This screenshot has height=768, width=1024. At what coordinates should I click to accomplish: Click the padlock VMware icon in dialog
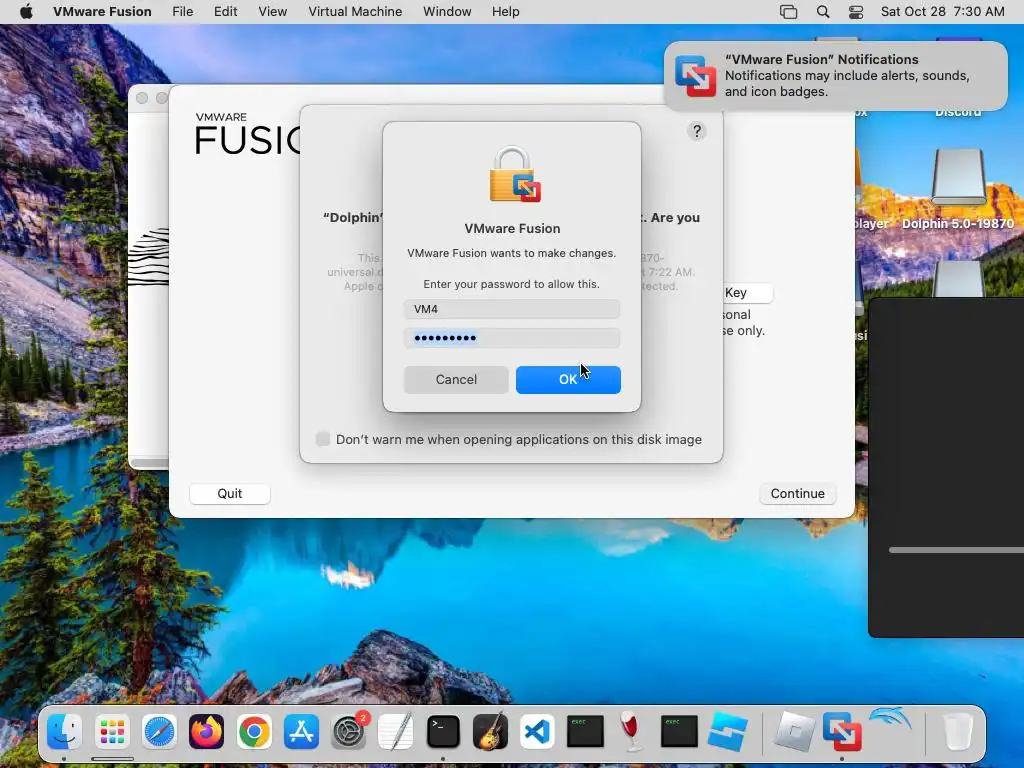(515, 174)
